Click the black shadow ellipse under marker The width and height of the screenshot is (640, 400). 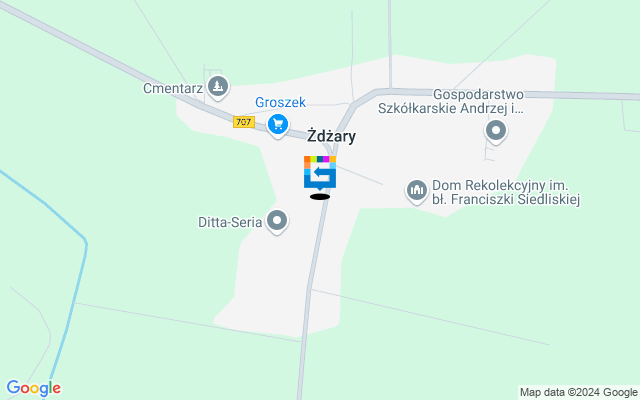pyautogui.click(x=320, y=197)
